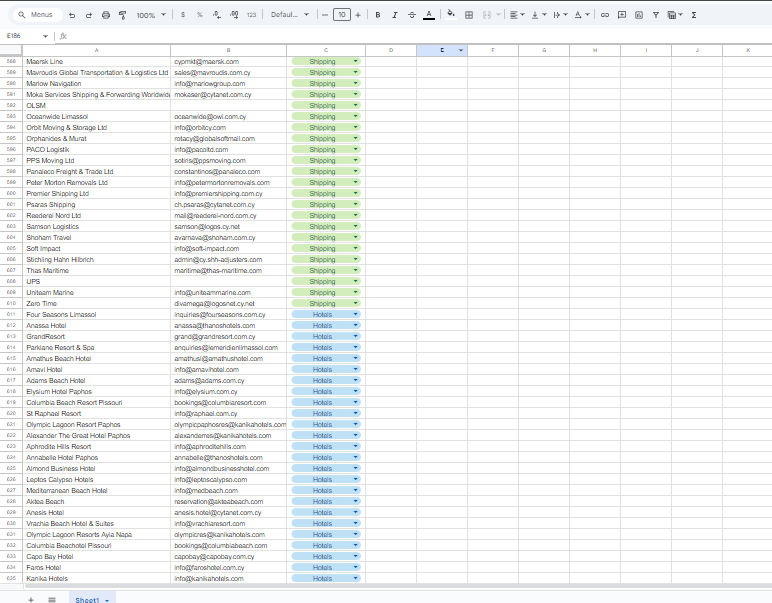Toggle italic formatting
Image resolution: width=772 pixels, height=603 pixels.
[395, 15]
